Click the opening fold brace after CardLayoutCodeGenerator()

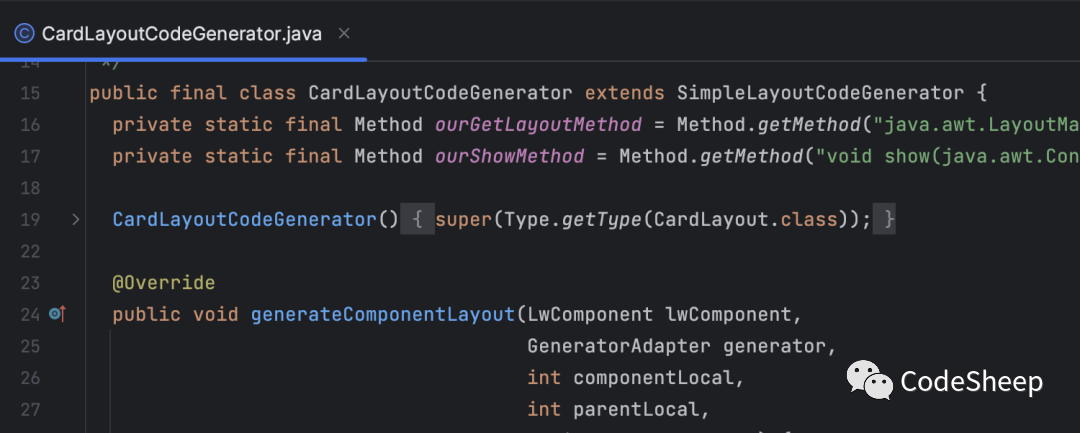pos(417,220)
